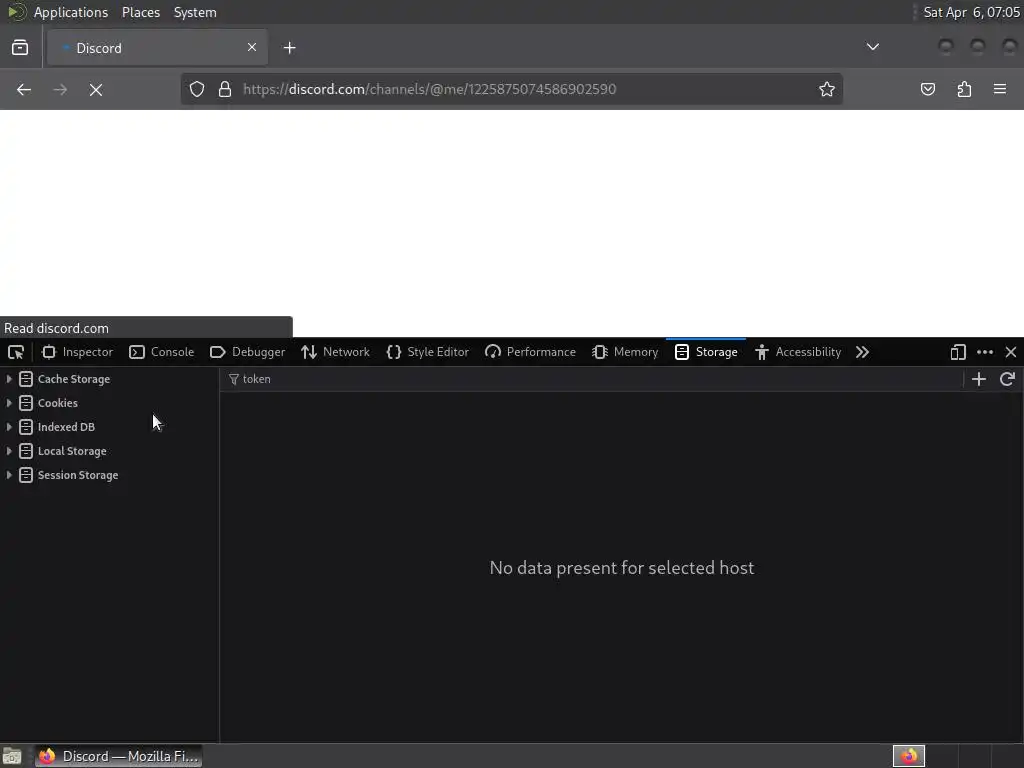Click the Firefox workspace switcher thumbnail
The width and height of the screenshot is (1024, 768).
[908, 756]
